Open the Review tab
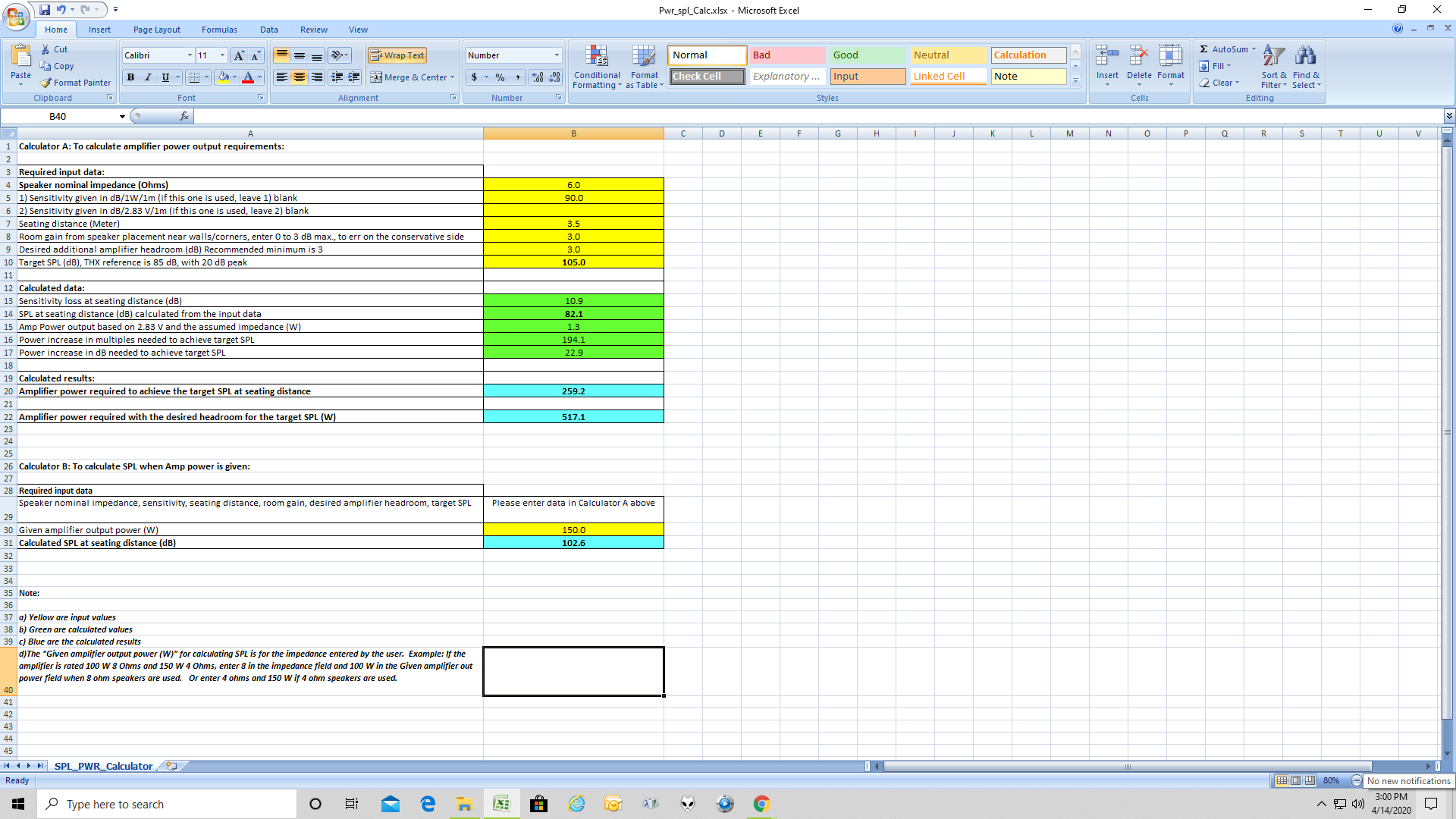 click(313, 30)
